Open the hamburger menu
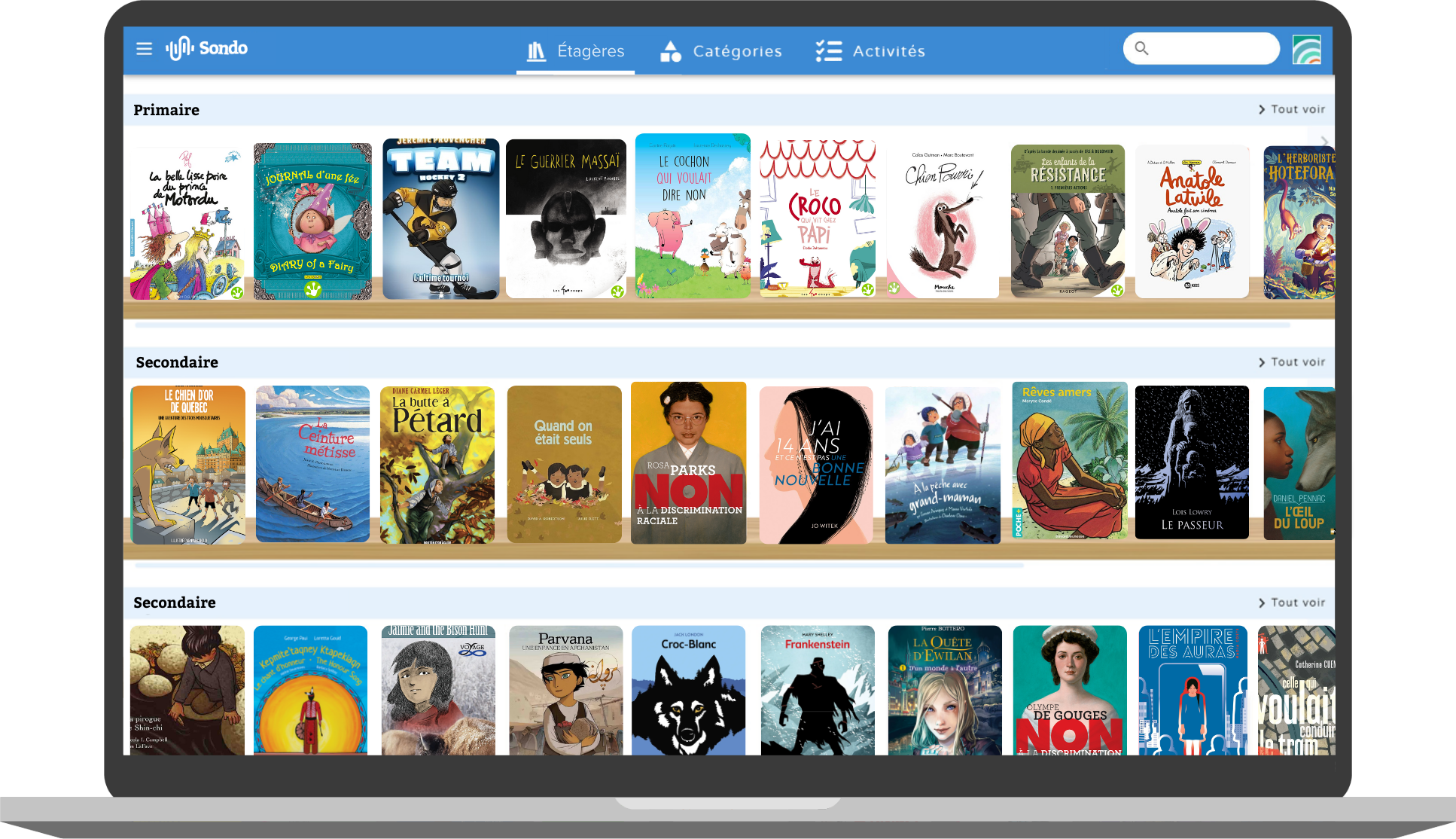Viewport: 1456px width, 839px height. tap(144, 49)
